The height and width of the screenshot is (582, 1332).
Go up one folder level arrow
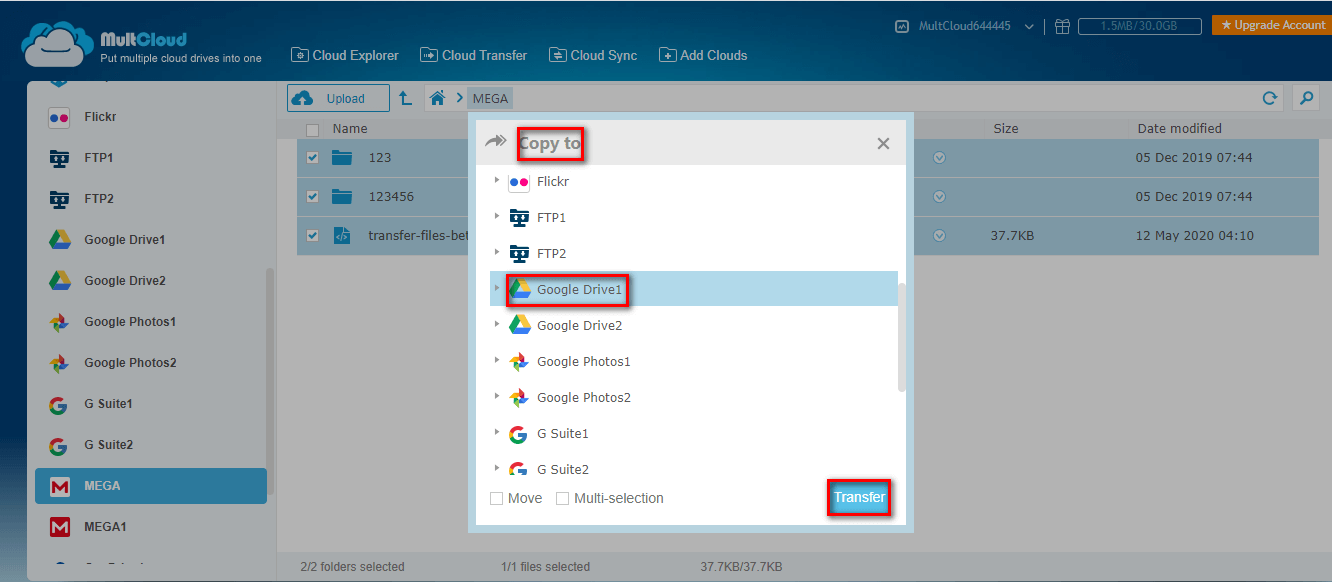(405, 98)
